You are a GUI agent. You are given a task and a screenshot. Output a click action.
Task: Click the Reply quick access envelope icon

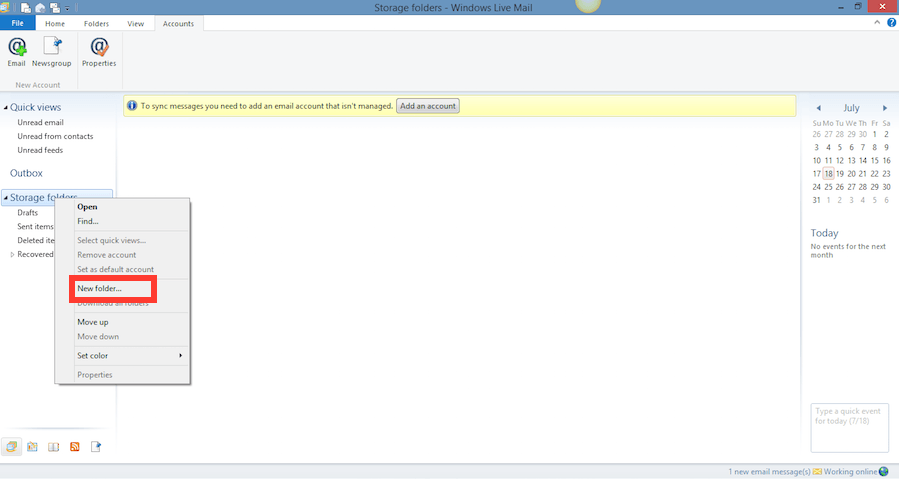40,7
